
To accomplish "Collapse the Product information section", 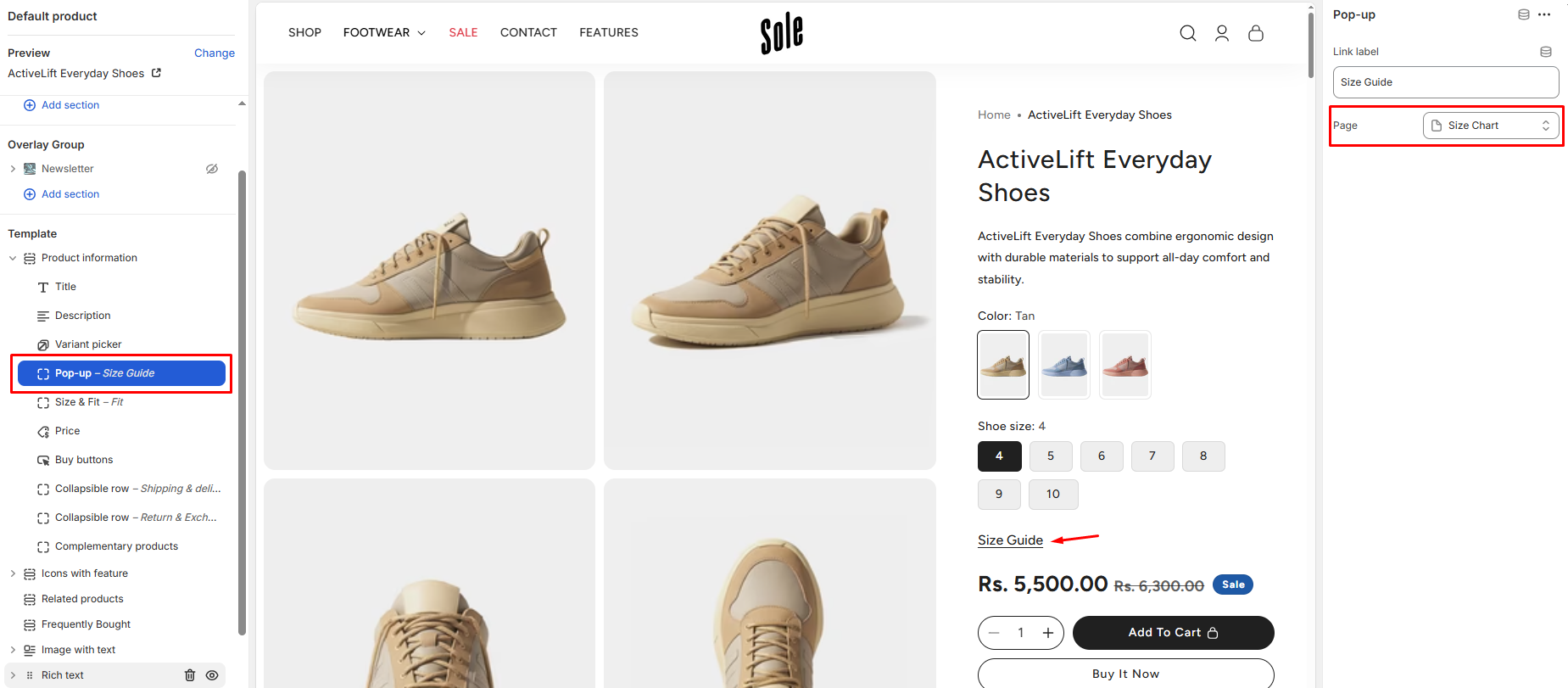I will (13, 258).
